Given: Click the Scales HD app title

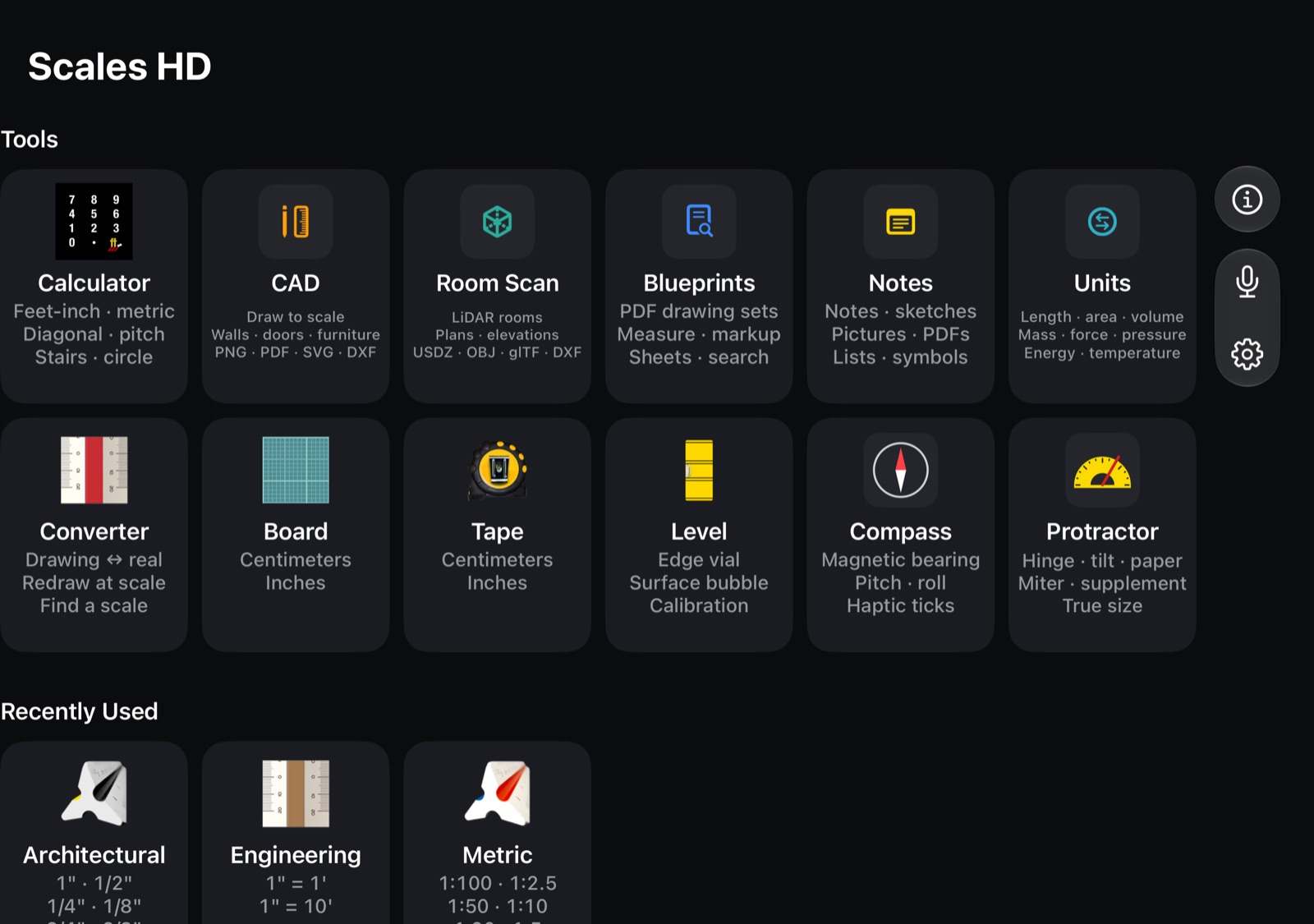Looking at the screenshot, I should 120,67.
